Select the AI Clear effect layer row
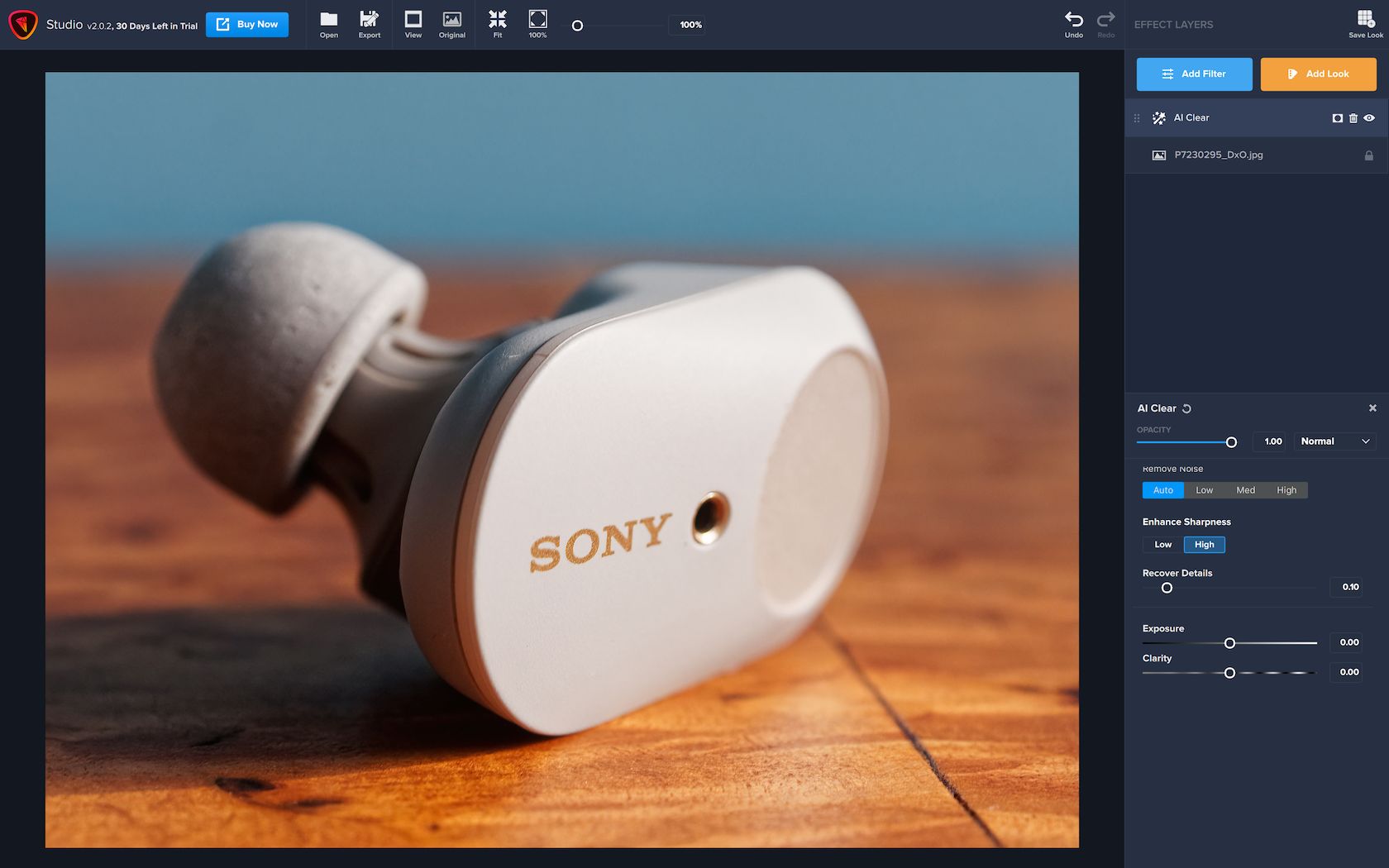This screenshot has height=868, width=1389. (x=1256, y=118)
